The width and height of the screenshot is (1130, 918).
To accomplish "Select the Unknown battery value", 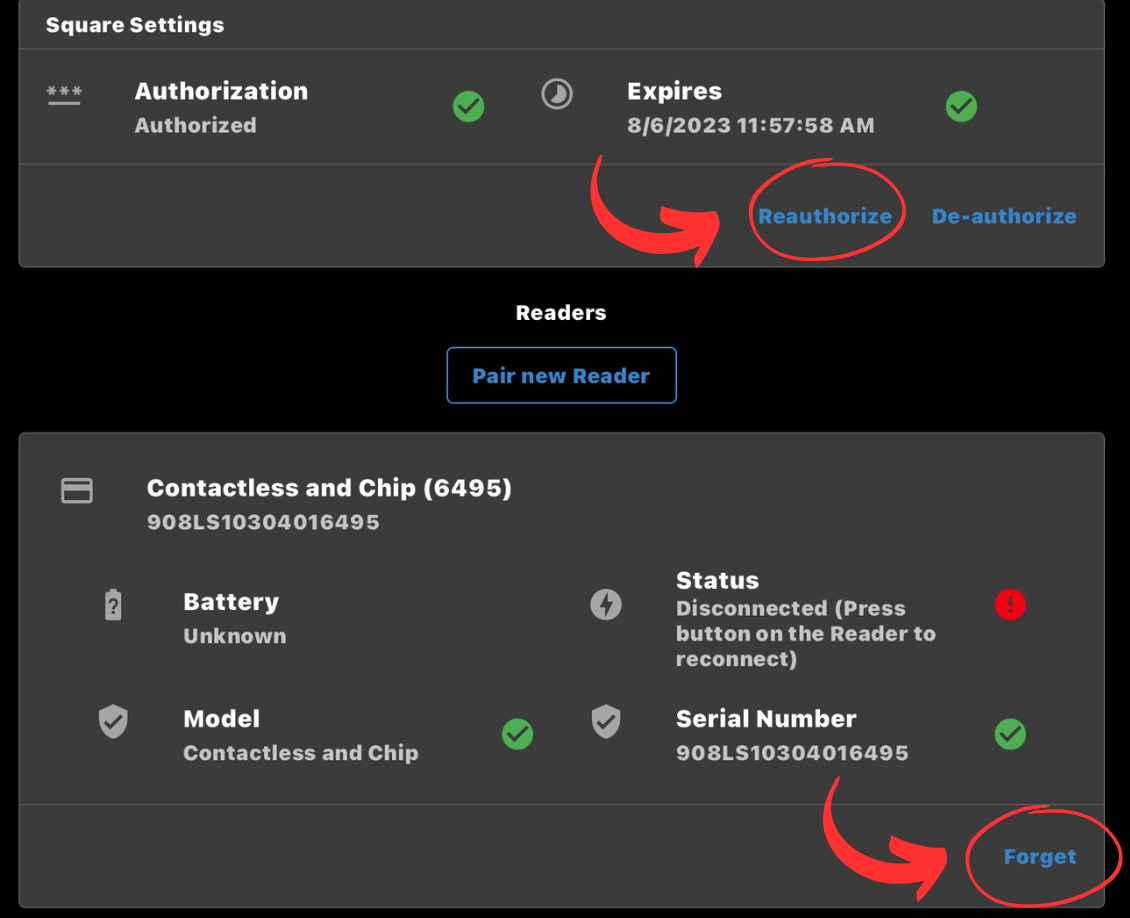I will point(235,636).
